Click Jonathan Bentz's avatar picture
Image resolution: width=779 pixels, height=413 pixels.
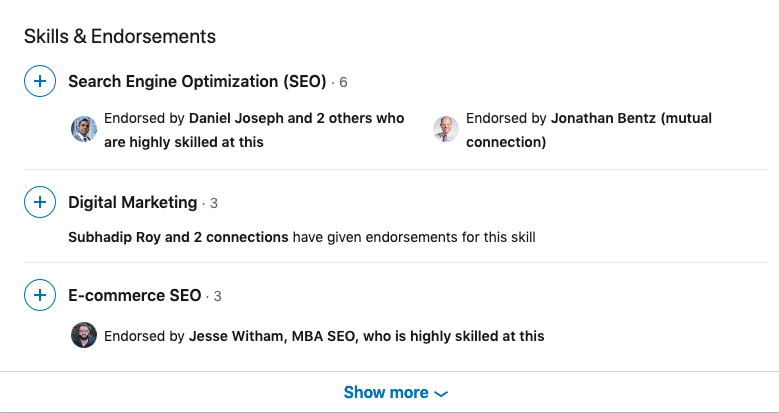pos(446,129)
